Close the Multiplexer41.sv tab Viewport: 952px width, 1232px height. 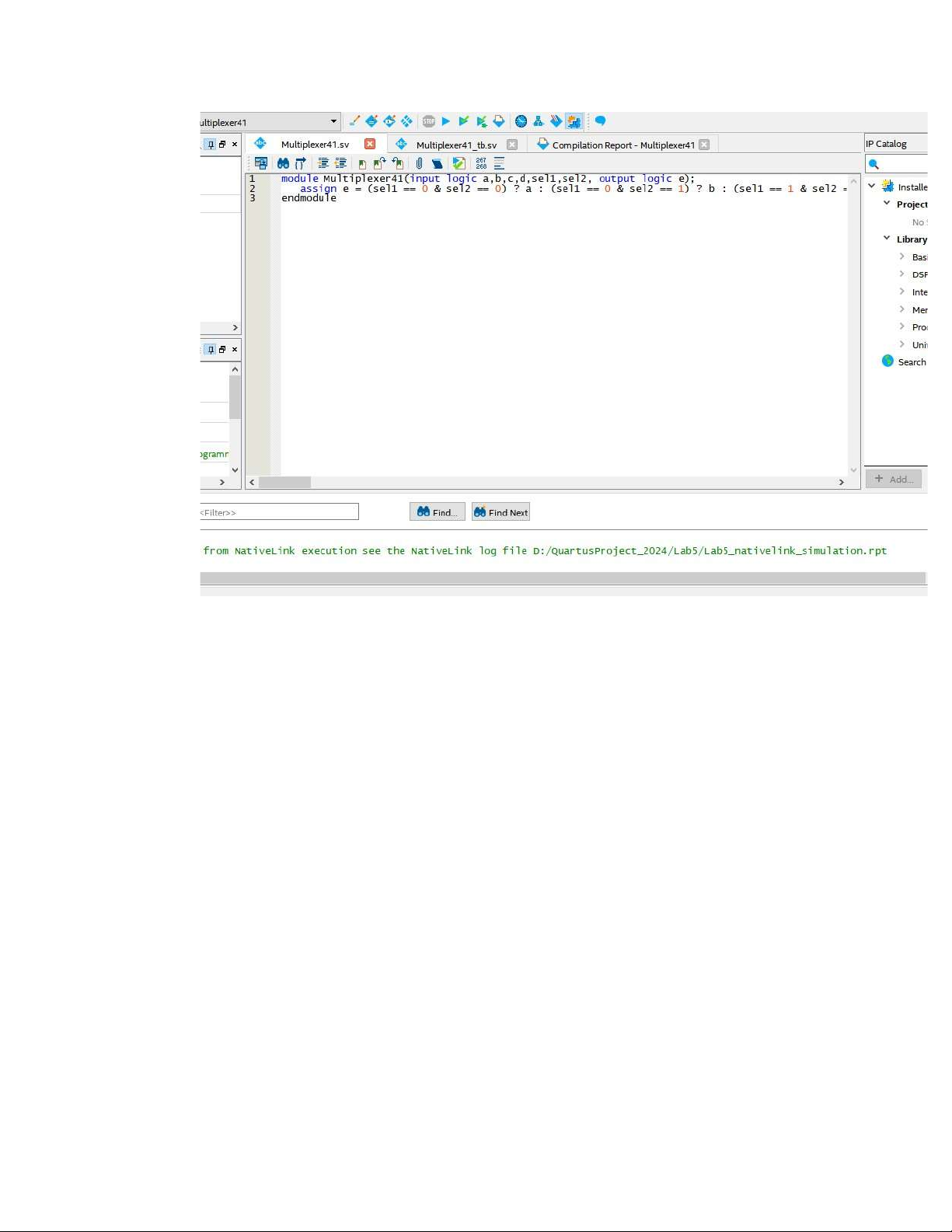coord(370,144)
